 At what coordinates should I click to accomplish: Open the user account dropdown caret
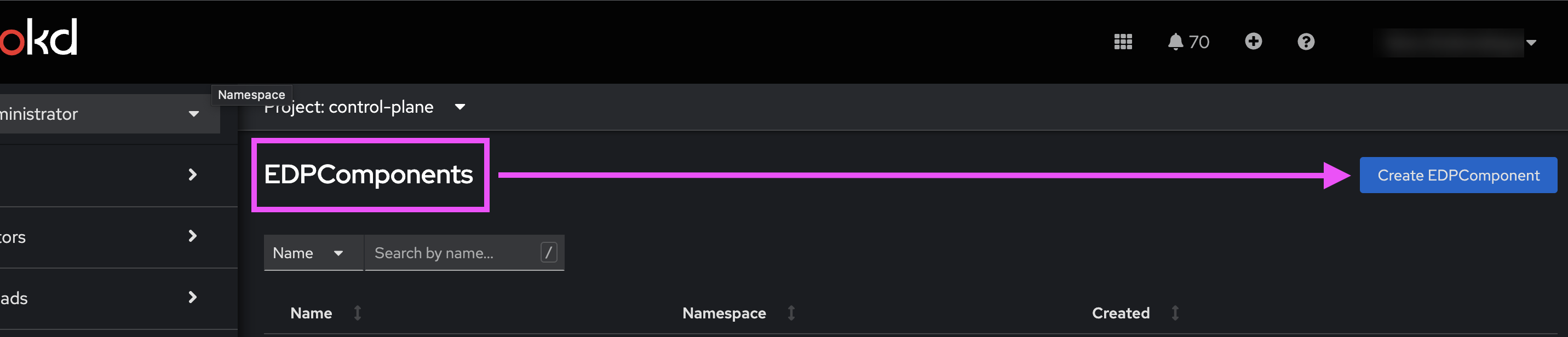[x=1531, y=43]
